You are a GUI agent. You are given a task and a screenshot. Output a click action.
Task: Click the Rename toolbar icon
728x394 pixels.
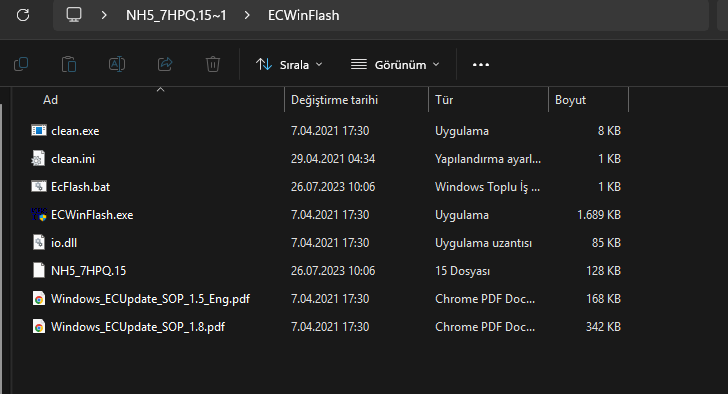click(117, 64)
